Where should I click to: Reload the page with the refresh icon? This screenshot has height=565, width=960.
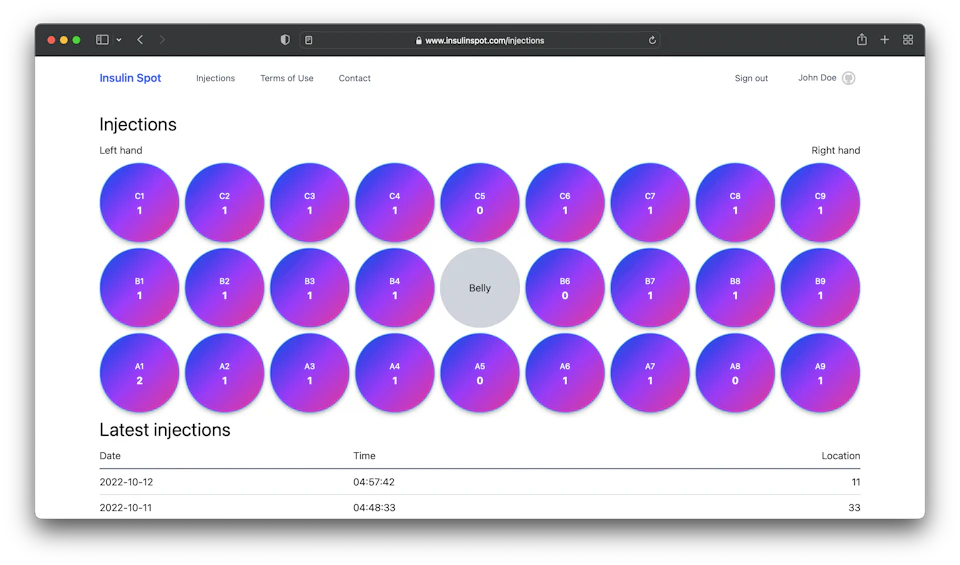click(652, 41)
